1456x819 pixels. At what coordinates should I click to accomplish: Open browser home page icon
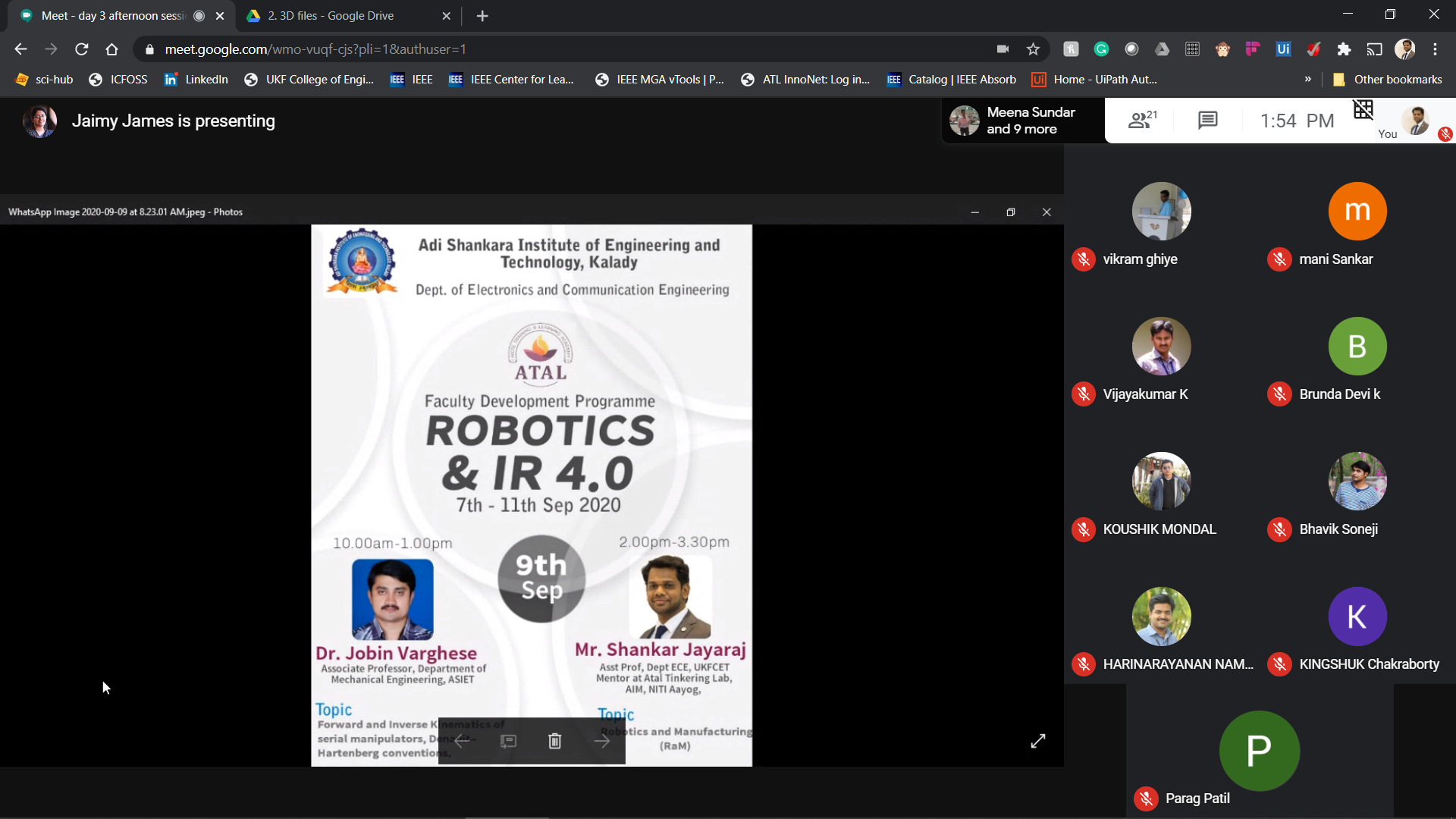pos(112,49)
